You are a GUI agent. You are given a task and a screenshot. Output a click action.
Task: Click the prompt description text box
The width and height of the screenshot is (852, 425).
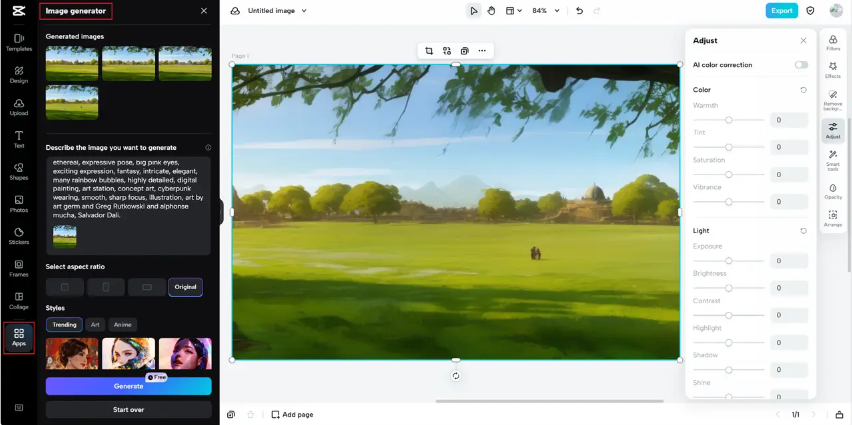coord(128,206)
